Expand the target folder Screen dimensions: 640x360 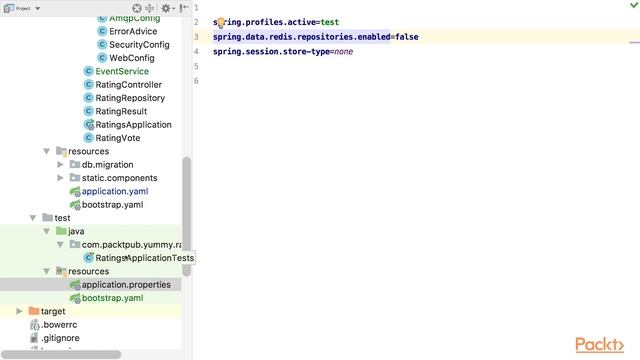coord(19,311)
